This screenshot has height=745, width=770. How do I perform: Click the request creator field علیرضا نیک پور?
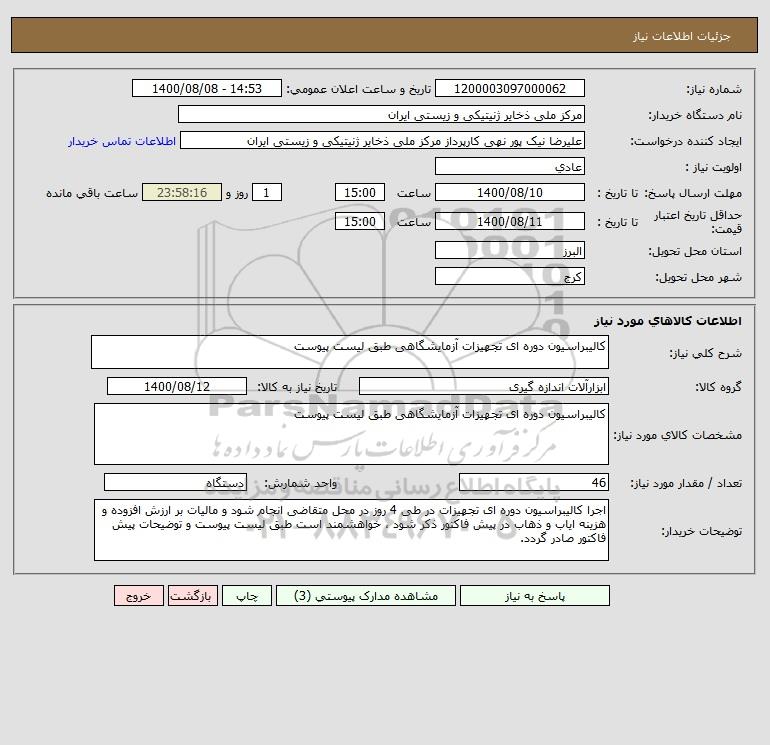[383, 140]
